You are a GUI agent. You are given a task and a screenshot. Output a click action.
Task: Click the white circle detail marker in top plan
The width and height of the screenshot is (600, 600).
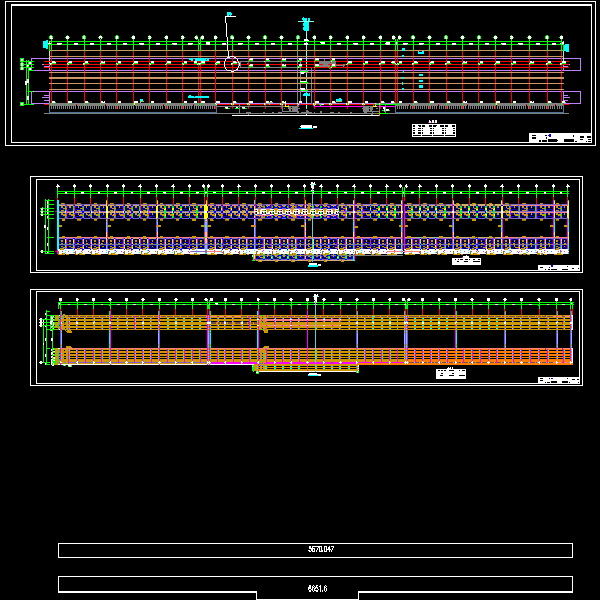232,64
